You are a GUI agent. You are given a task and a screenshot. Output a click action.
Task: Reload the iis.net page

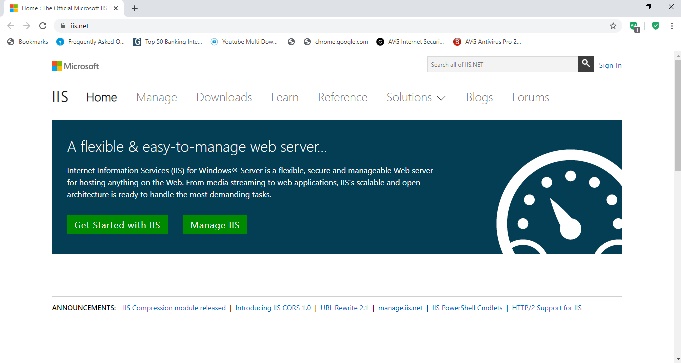tap(43, 26)
